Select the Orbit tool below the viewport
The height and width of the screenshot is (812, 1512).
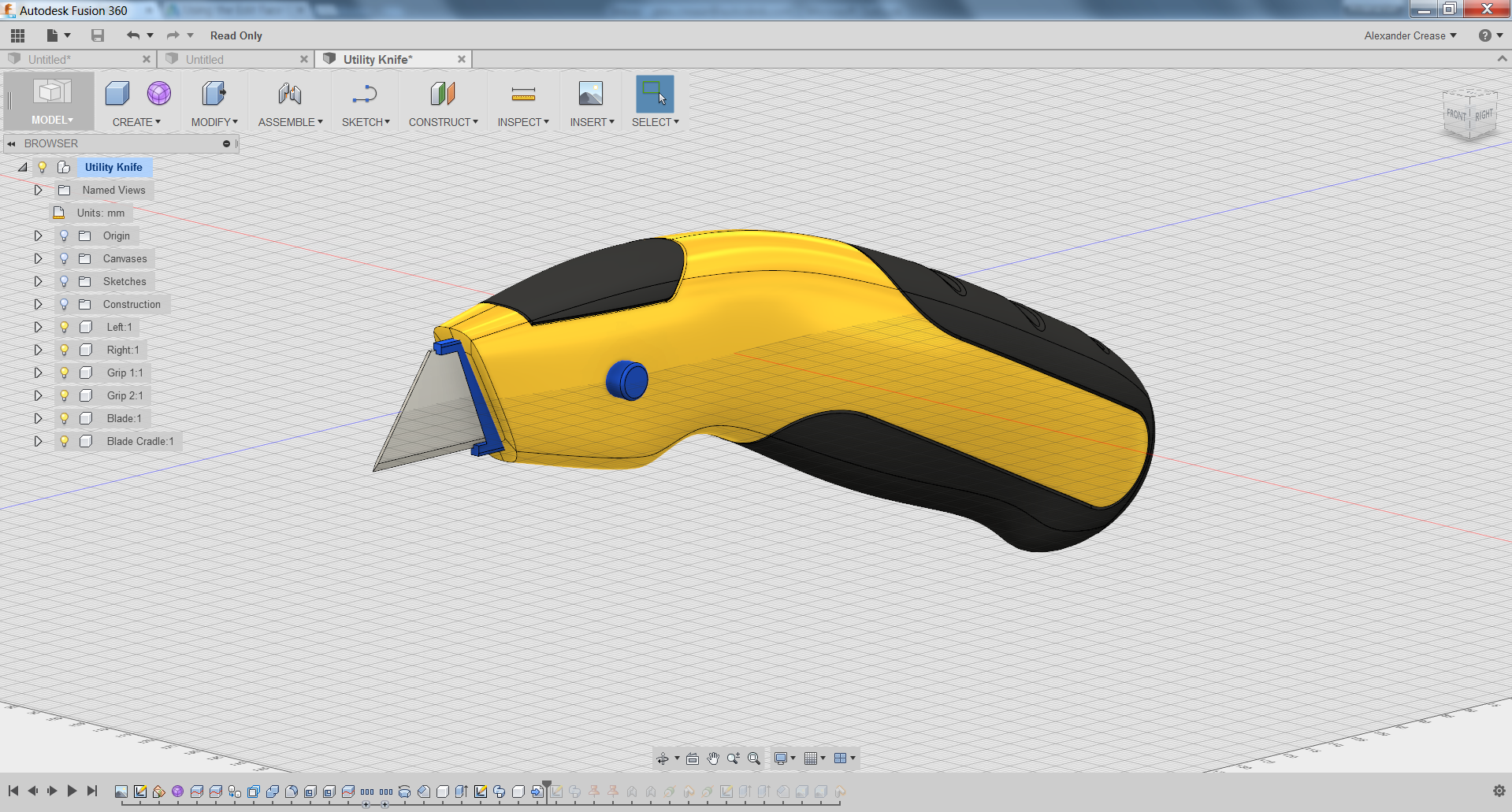point(663,758)
